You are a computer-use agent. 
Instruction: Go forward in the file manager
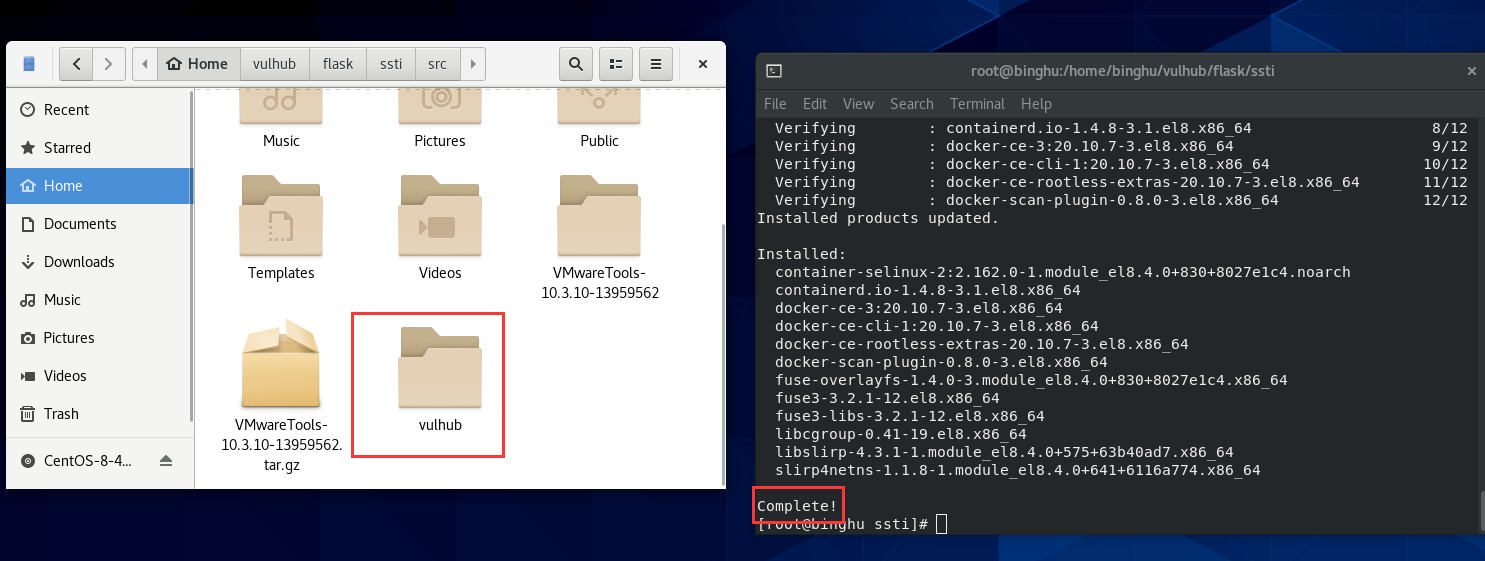[110, 64]
